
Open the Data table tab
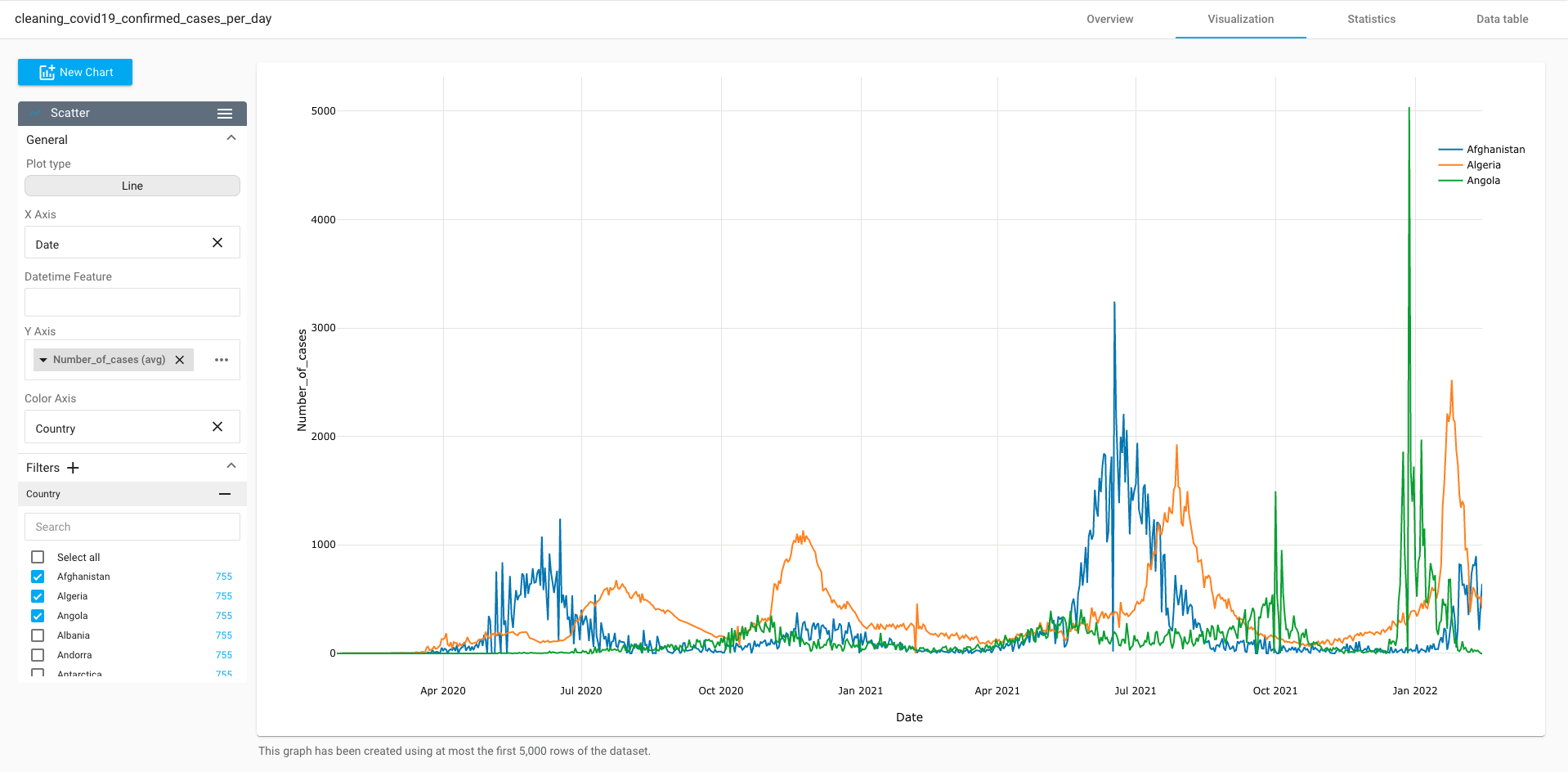(1502, 19)
